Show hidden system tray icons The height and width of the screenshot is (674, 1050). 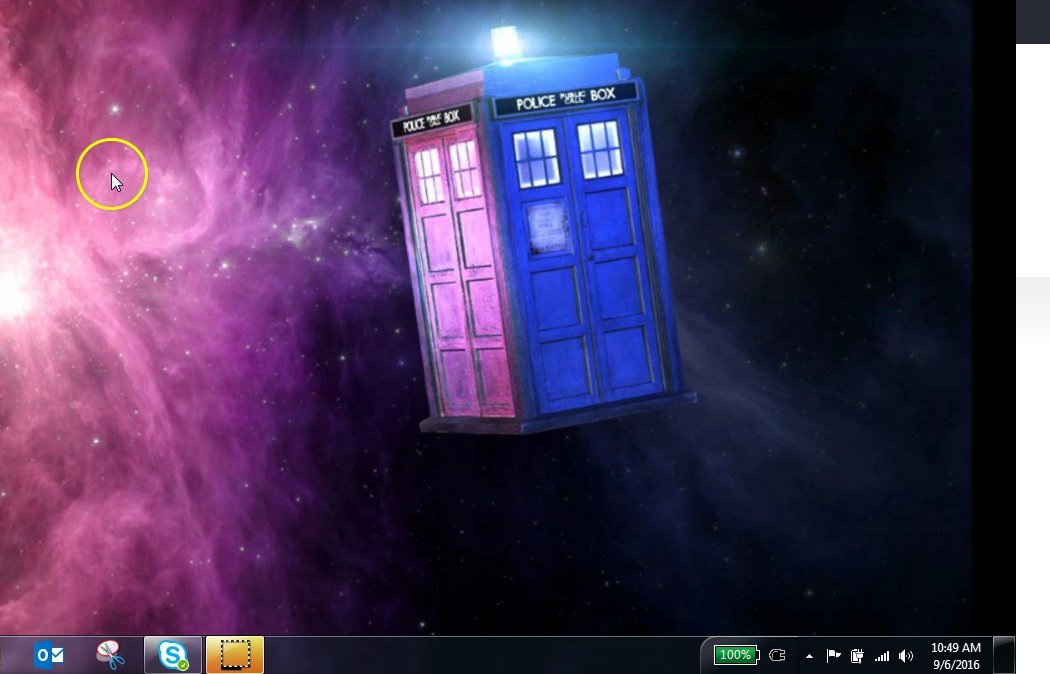(x=810, y=656)
